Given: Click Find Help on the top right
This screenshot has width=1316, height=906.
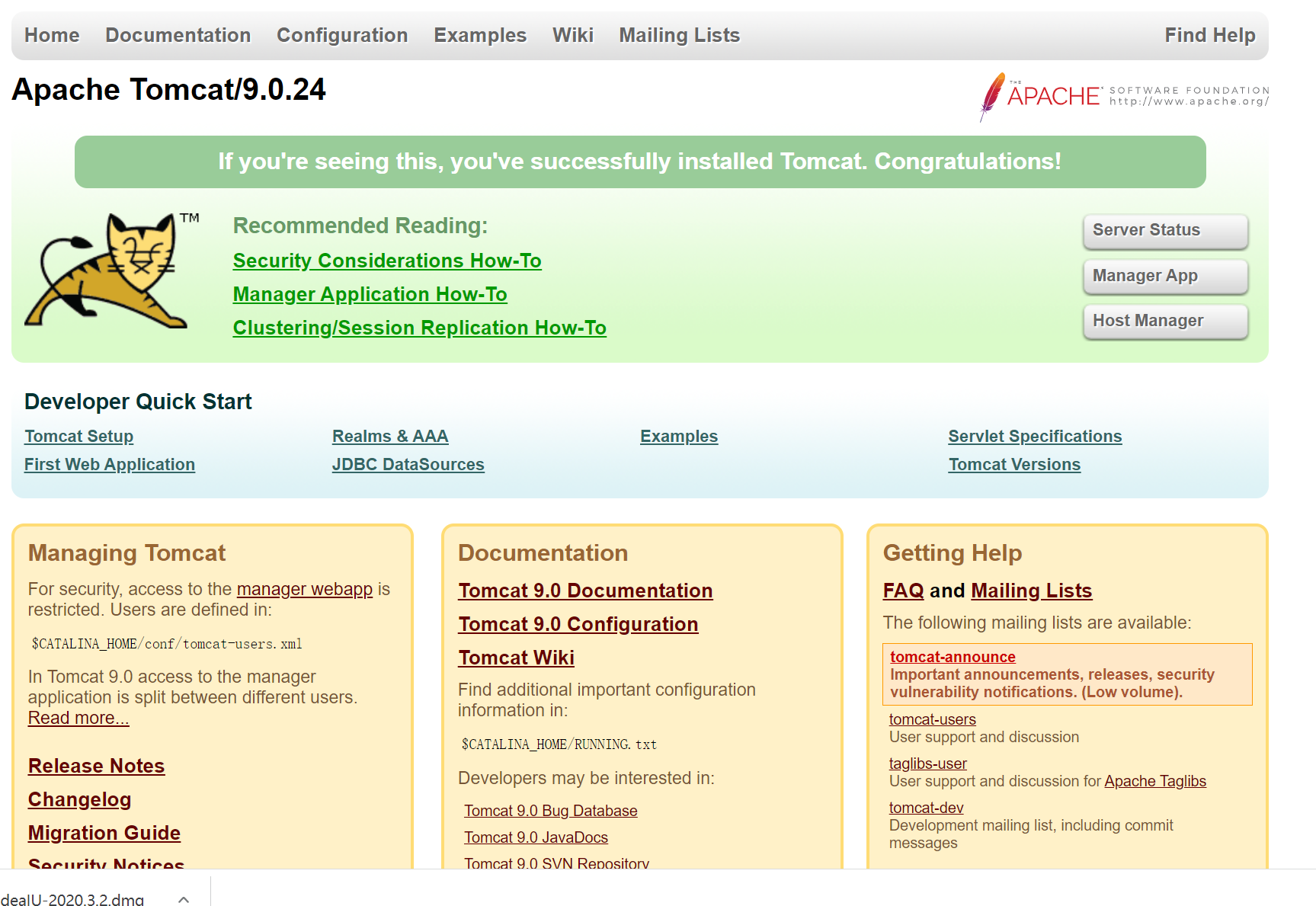Looking at the screenshot, I should 1210,35.
